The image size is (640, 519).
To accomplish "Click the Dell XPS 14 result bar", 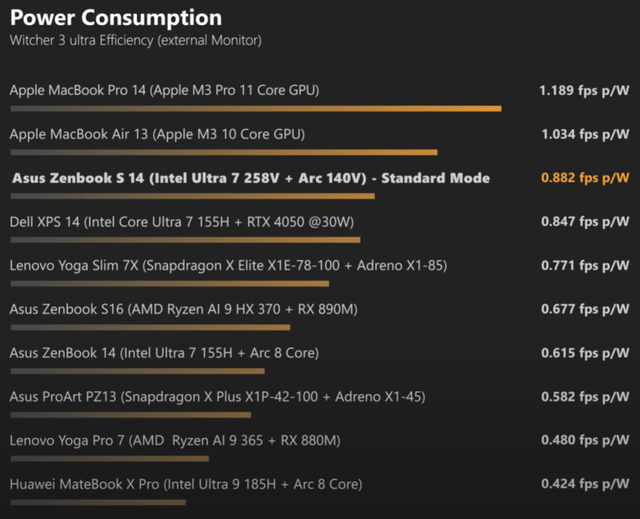I will (x=185, y=240).
